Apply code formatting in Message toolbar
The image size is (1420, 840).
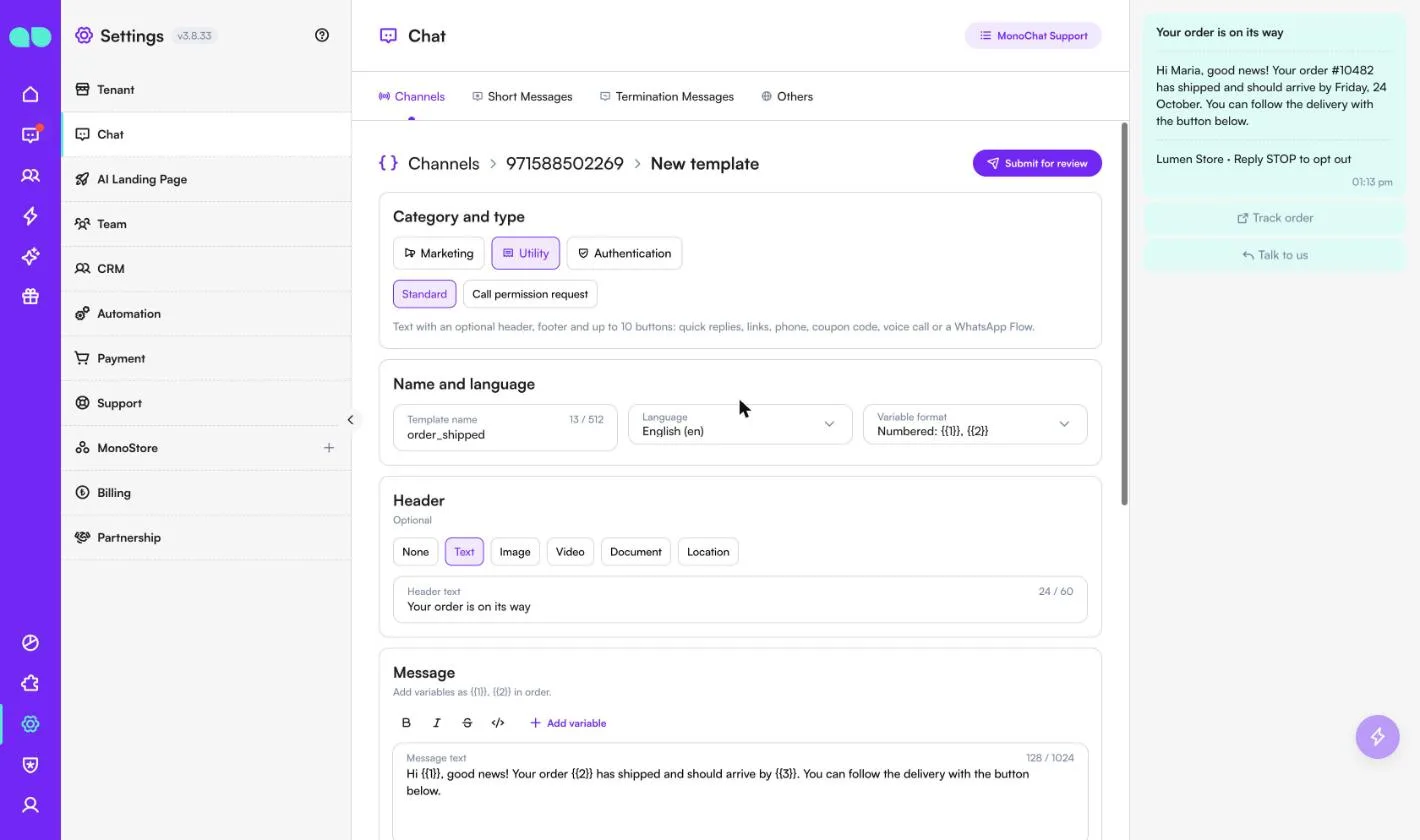498,723
